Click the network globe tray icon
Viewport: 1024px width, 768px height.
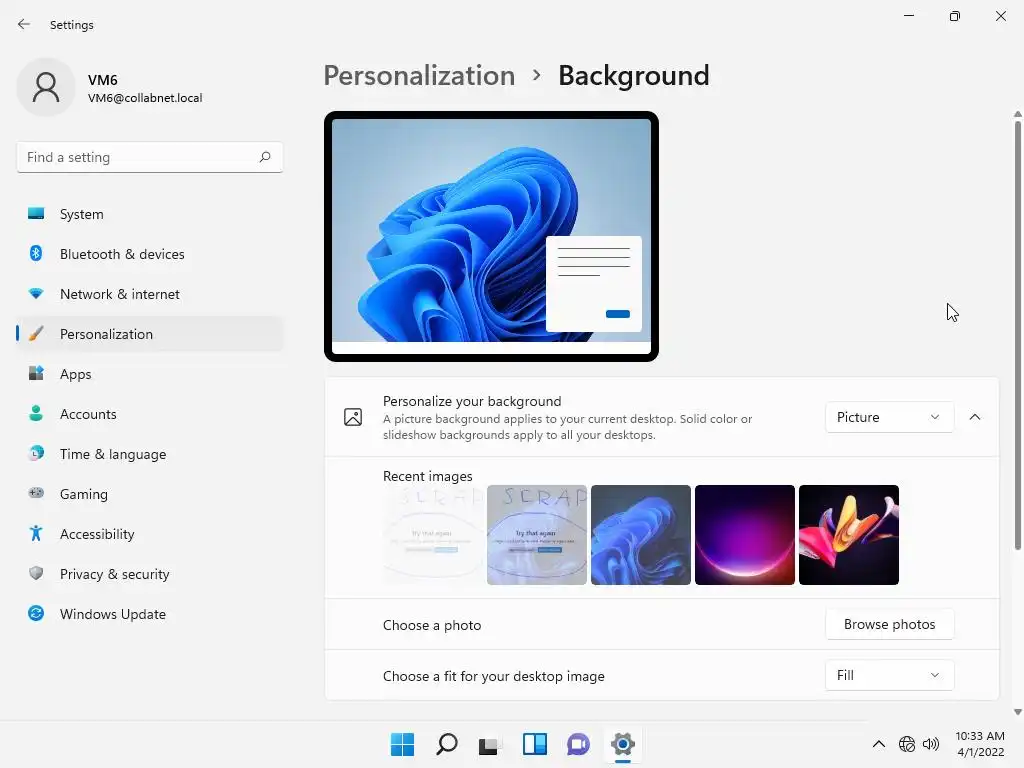coord(906,744)
